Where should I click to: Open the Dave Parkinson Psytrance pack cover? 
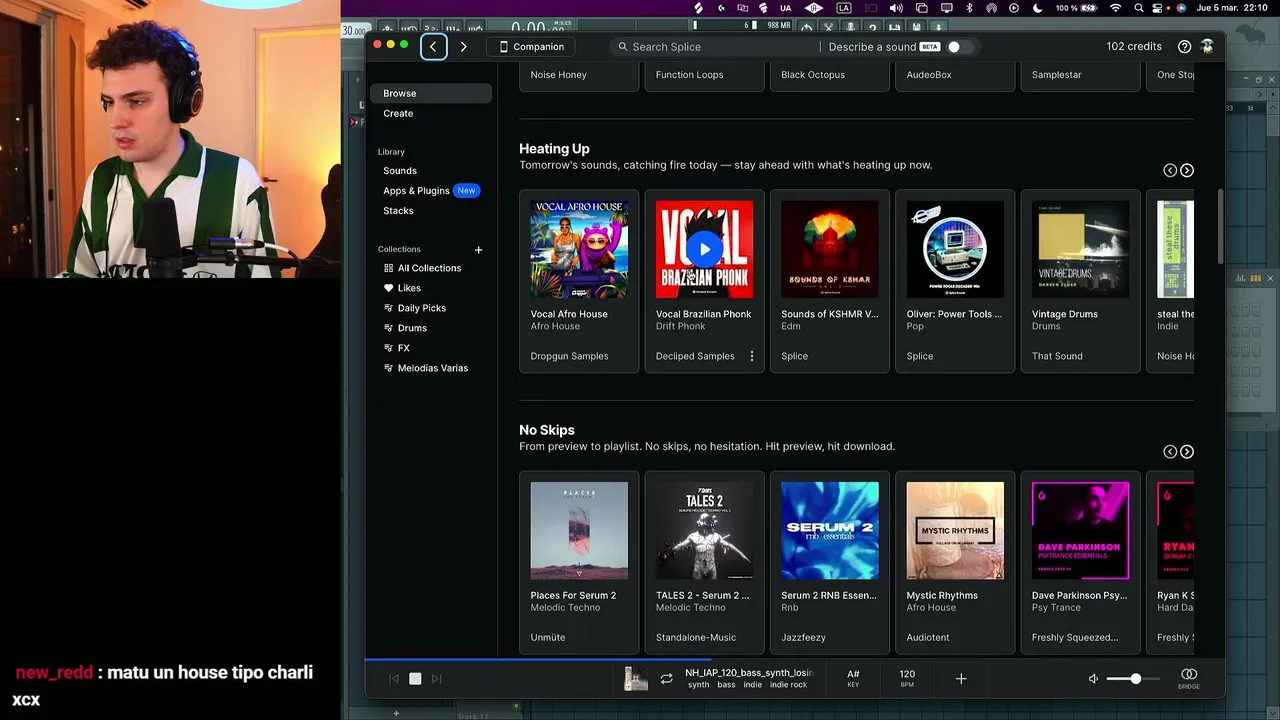point(1080,530)
